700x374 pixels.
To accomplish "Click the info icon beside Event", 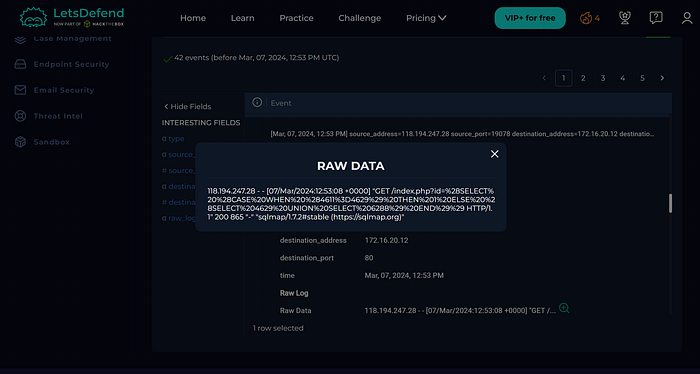I will click(257, 102).
